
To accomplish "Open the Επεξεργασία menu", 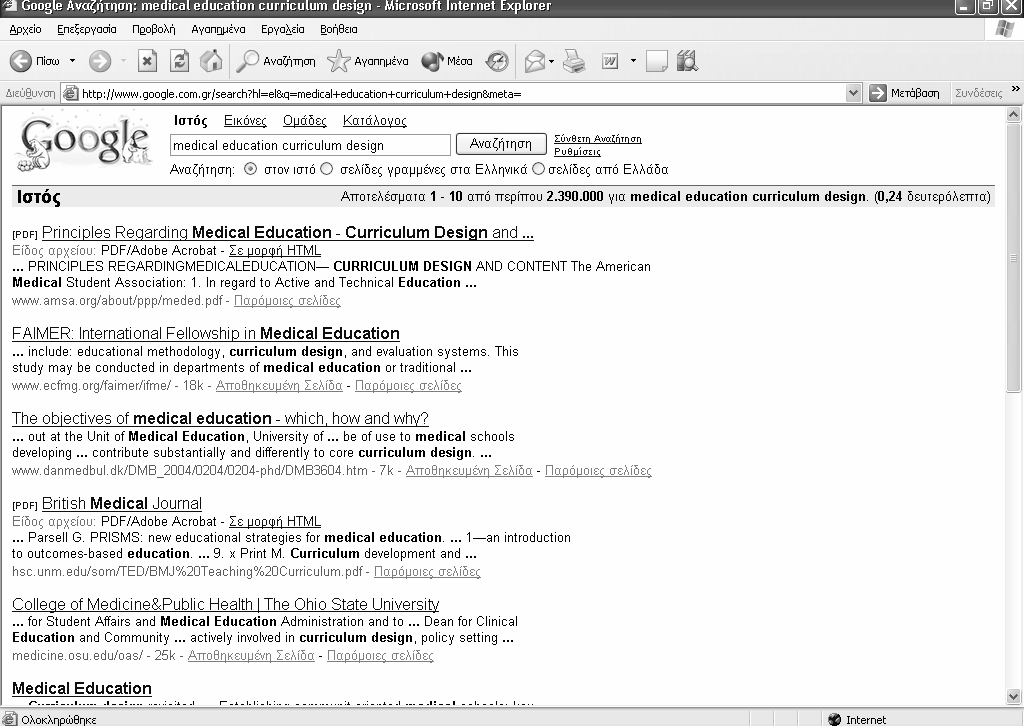I will tap(87, 29).
